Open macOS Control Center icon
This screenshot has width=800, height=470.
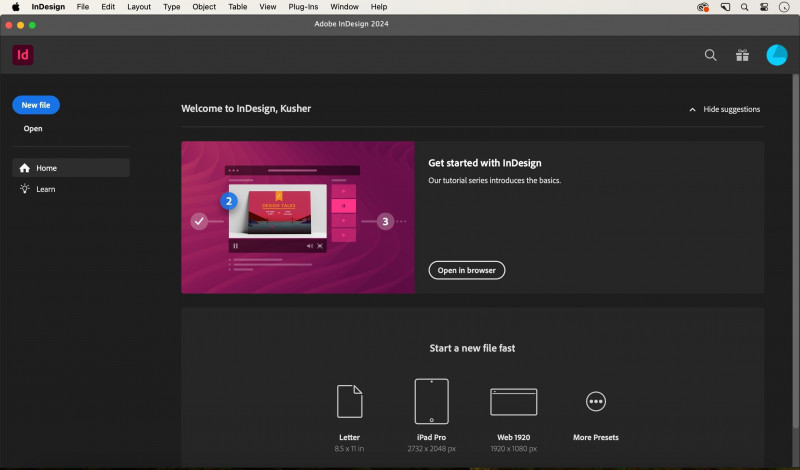765,7
